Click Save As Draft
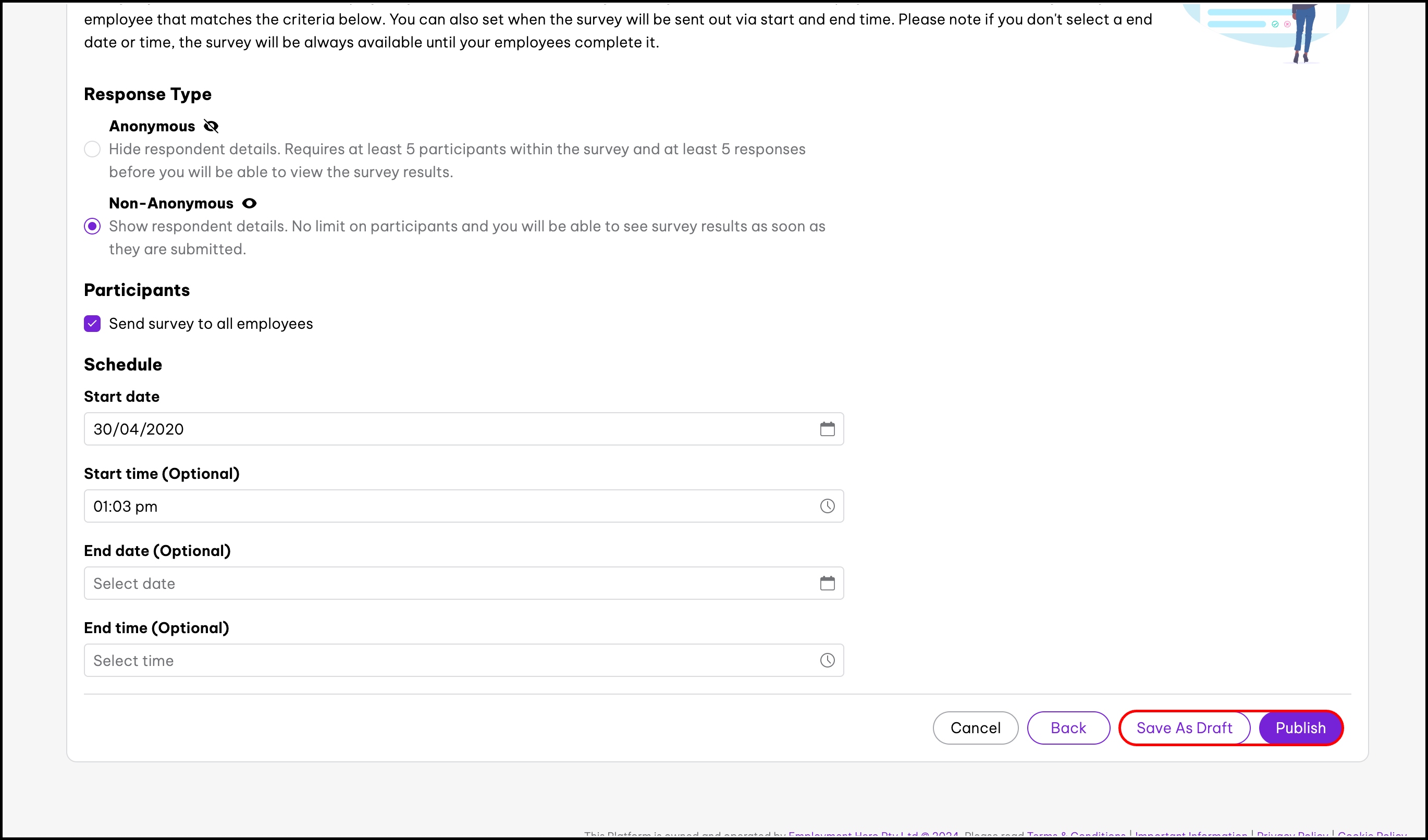Screen dimensions: 1428x840 (1184, 728)
